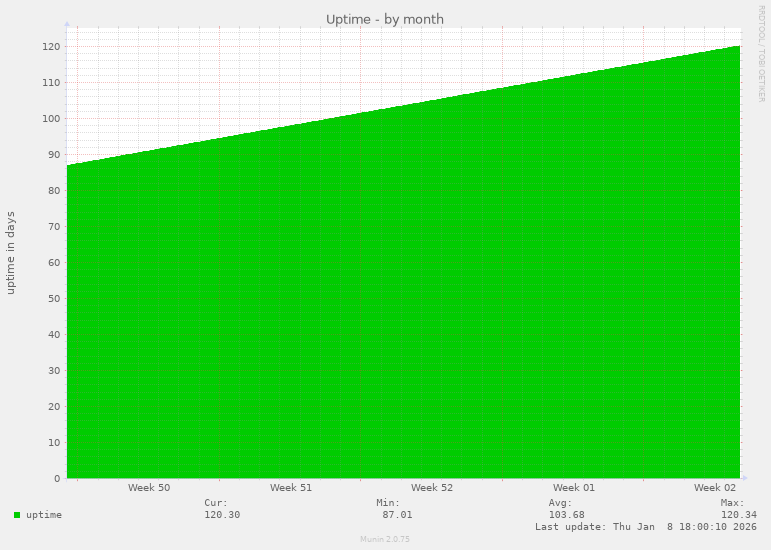Click the 'Avg:' column header

click(x=561, y=503)
